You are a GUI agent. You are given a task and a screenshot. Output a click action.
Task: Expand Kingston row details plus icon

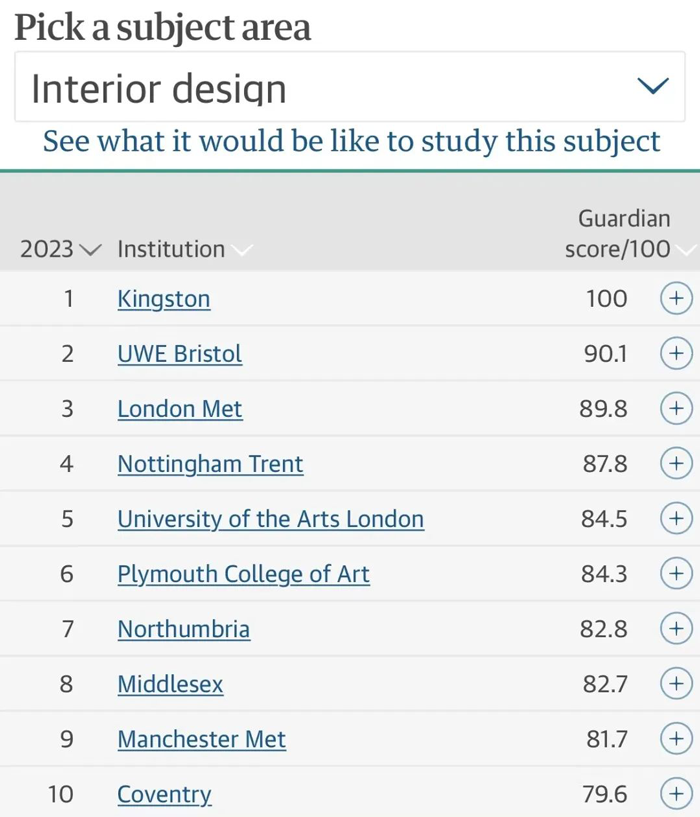[x=676, y=299]
